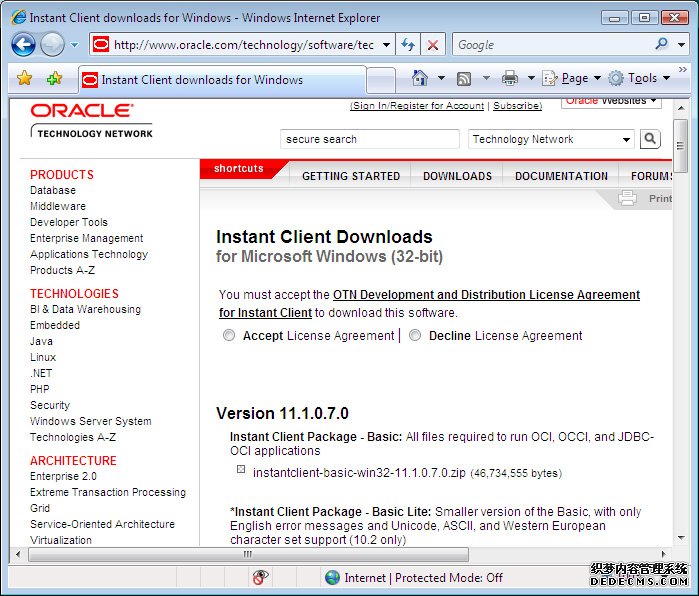Click the Refresh page icon
Screen dimensions: 699x596
tap(408, 45)
